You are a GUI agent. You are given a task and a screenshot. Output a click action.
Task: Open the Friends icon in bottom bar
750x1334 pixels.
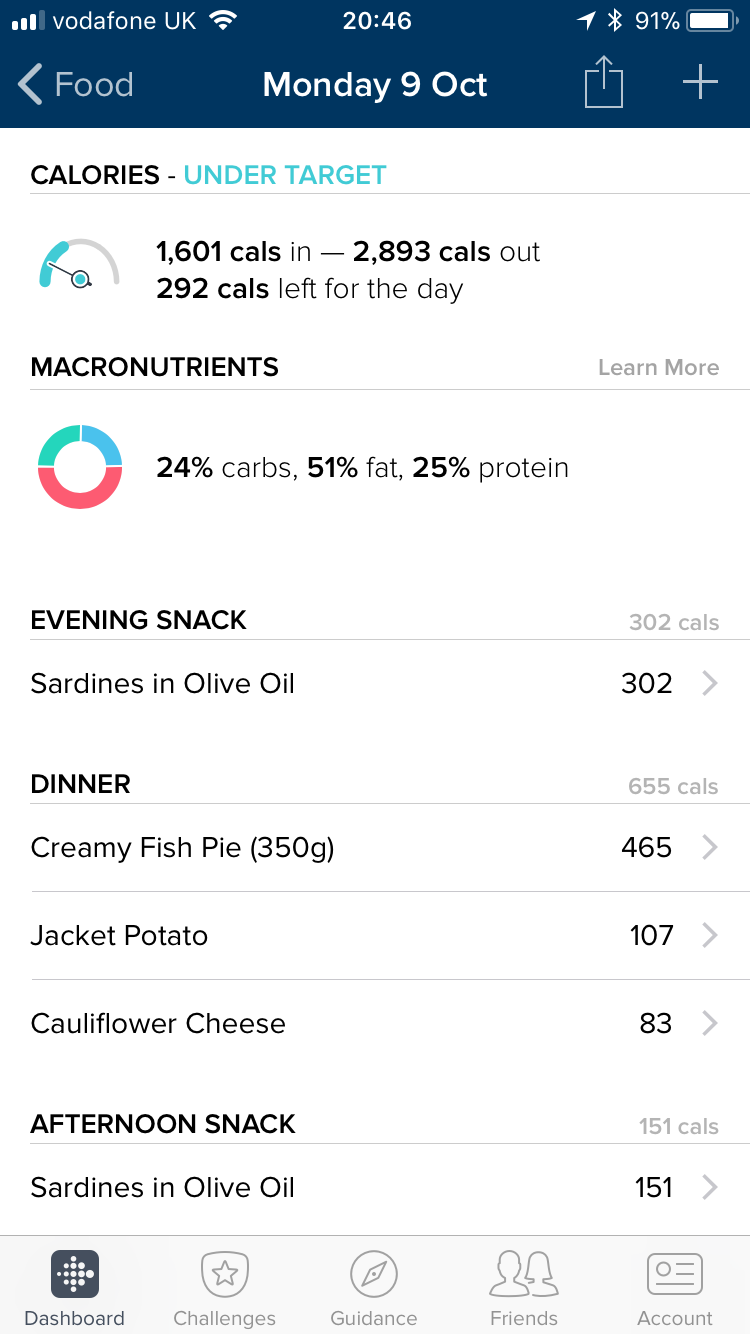pyautogui.click(x=524, y=1274)
